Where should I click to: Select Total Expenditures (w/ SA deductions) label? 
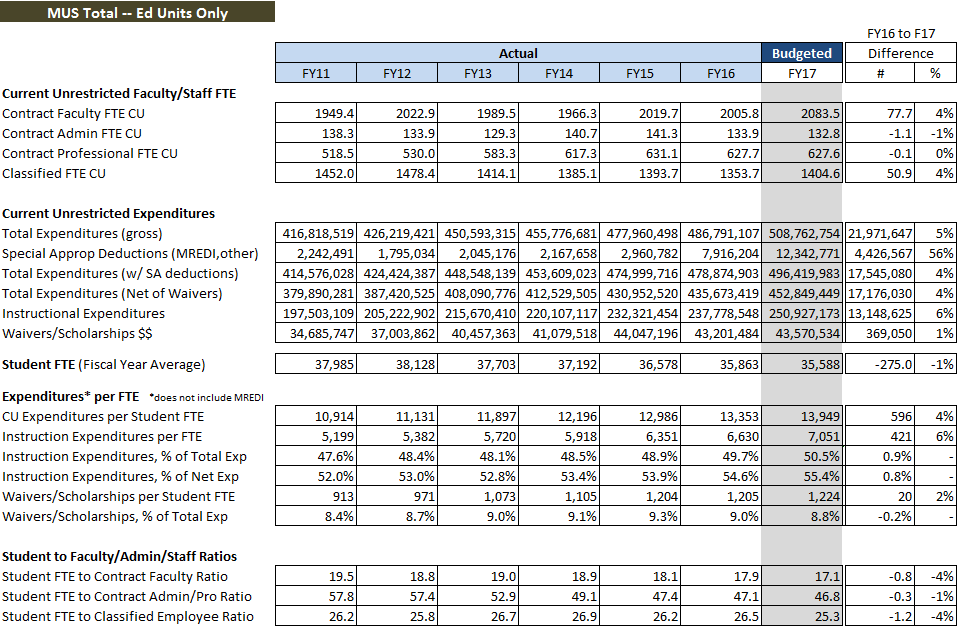click(120, 273)
